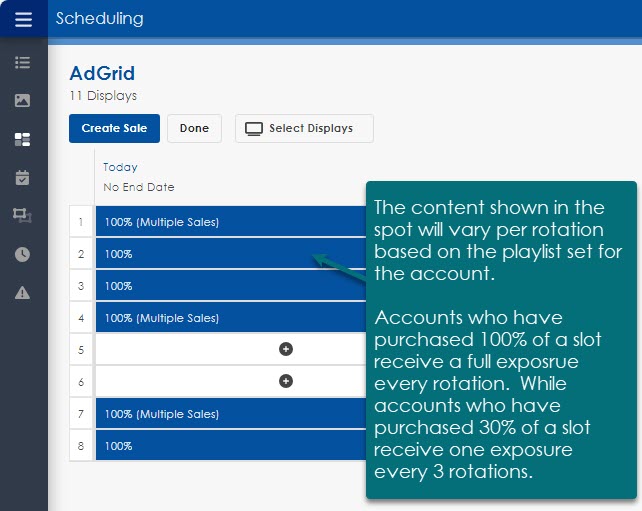Select the 100% bar in slot 8

pos(230,446)
